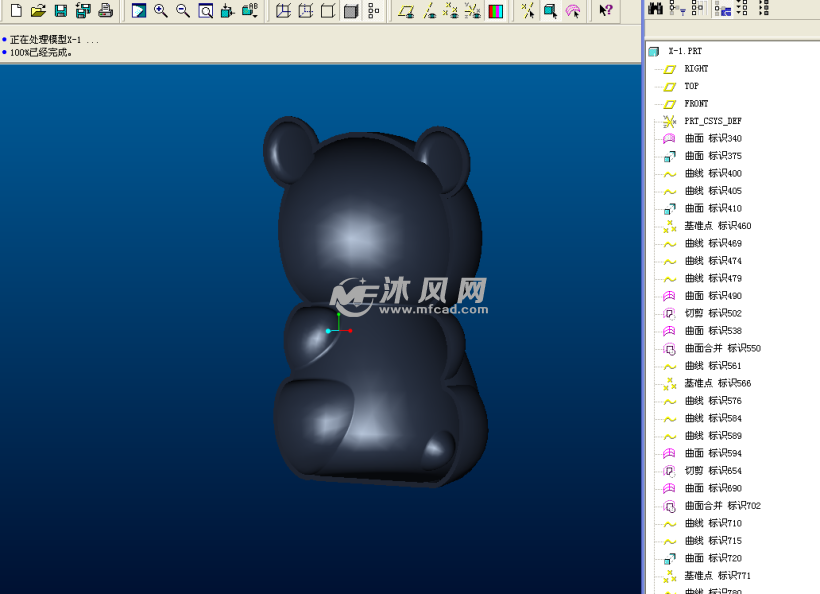
Task: Switch display to No Hidden mode
Action: (x=328, y=10)
